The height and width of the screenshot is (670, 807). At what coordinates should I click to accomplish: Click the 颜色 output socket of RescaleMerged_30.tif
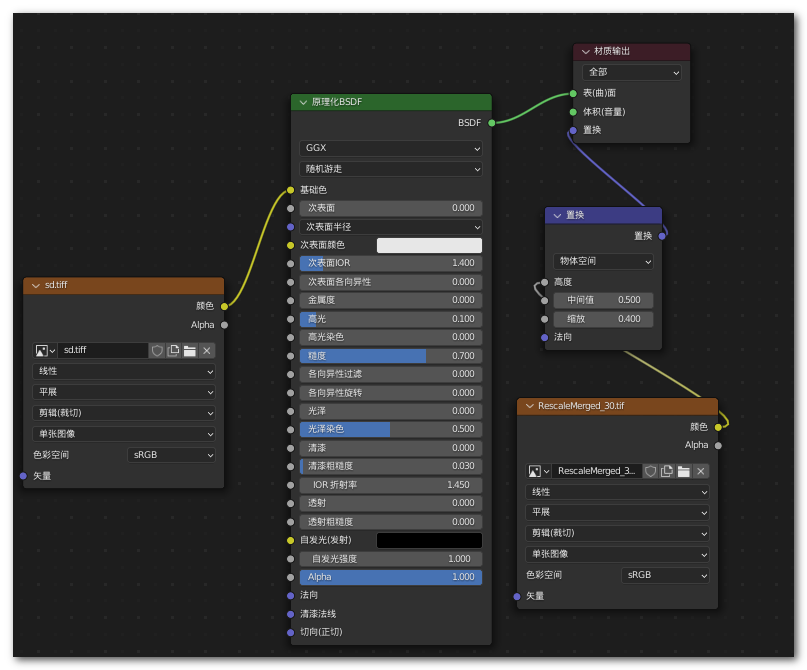718,427
